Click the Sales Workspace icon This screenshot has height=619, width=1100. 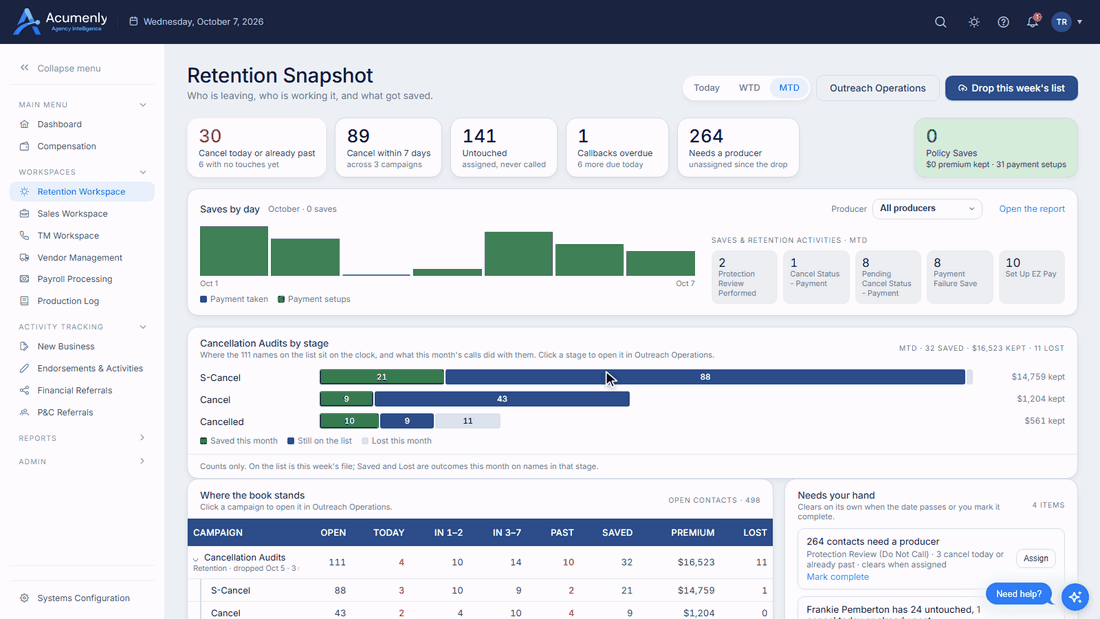pyautogui.click(x=25, y=213)
